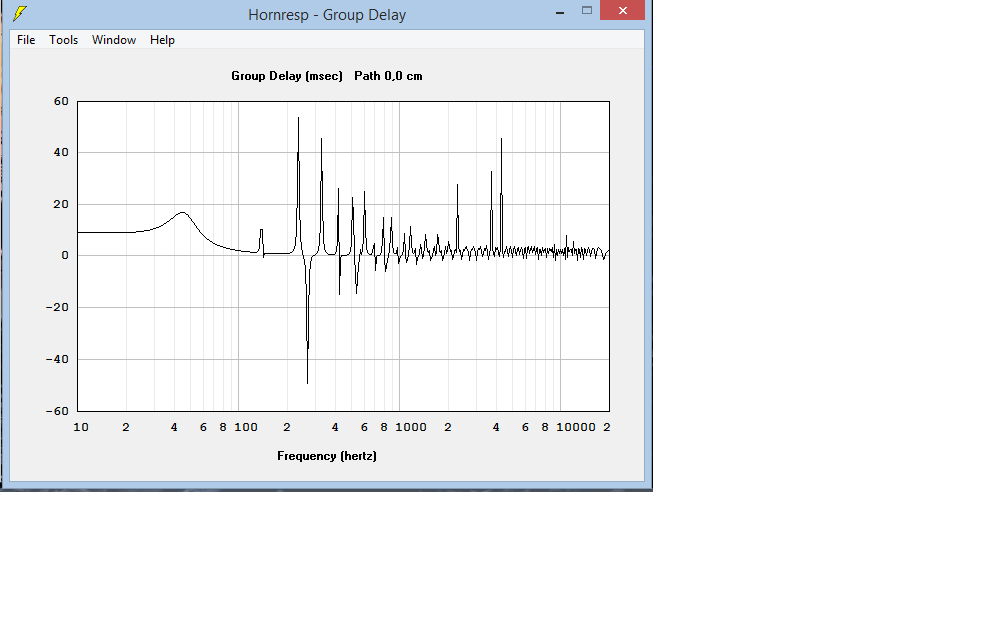Open the Help menu
Screen dimensions: 1008x630
click(x=162, y=40)
